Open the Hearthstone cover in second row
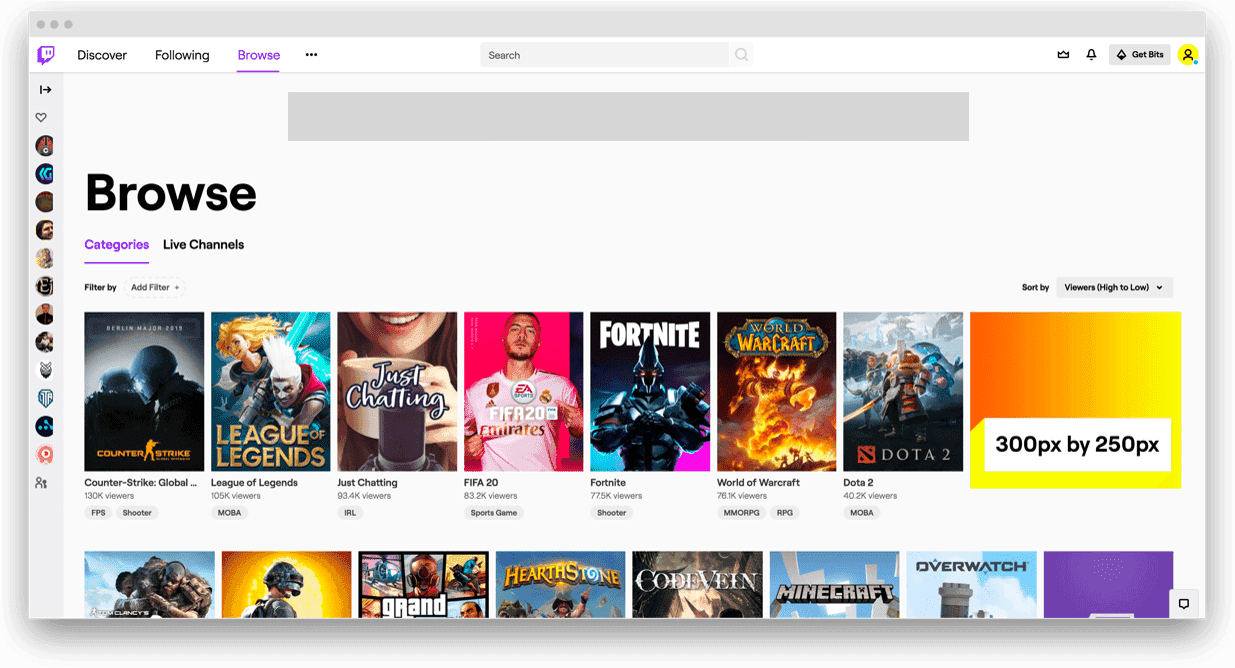 [560, 585]
